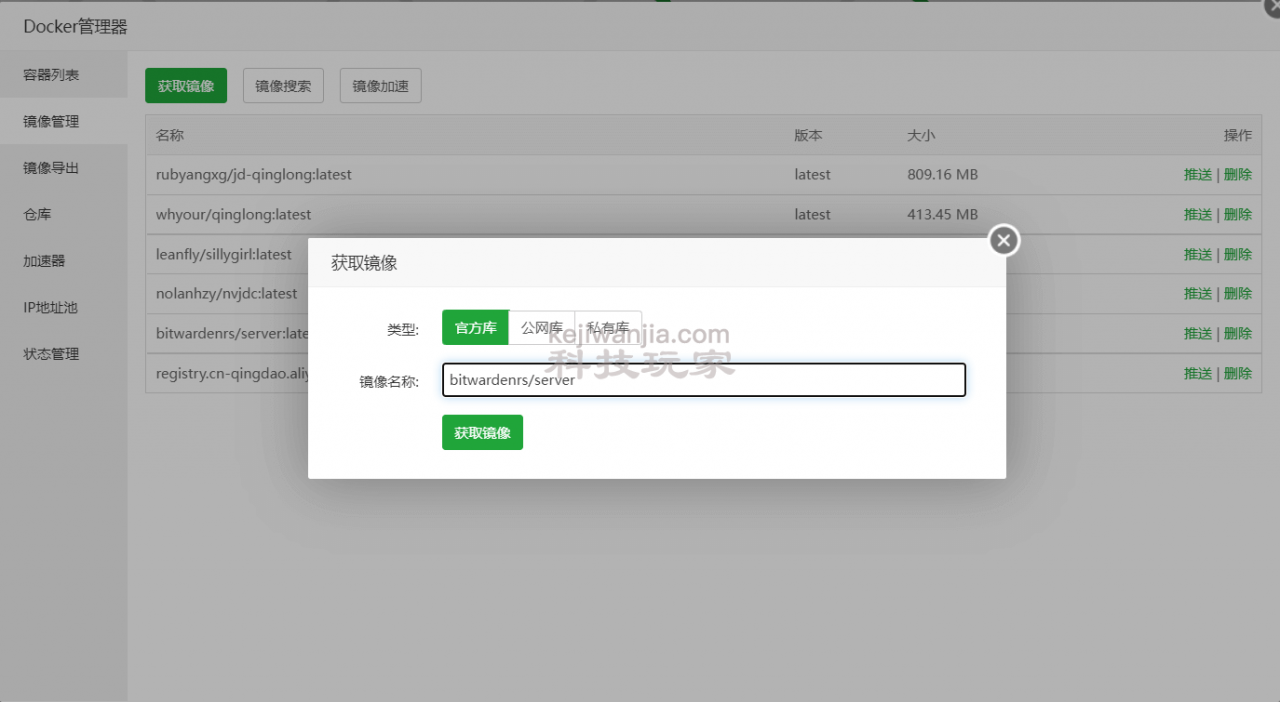This screenshot has width=1280, height=702.
Task: Select the 私有库 type option
Action: coord(608,328)
